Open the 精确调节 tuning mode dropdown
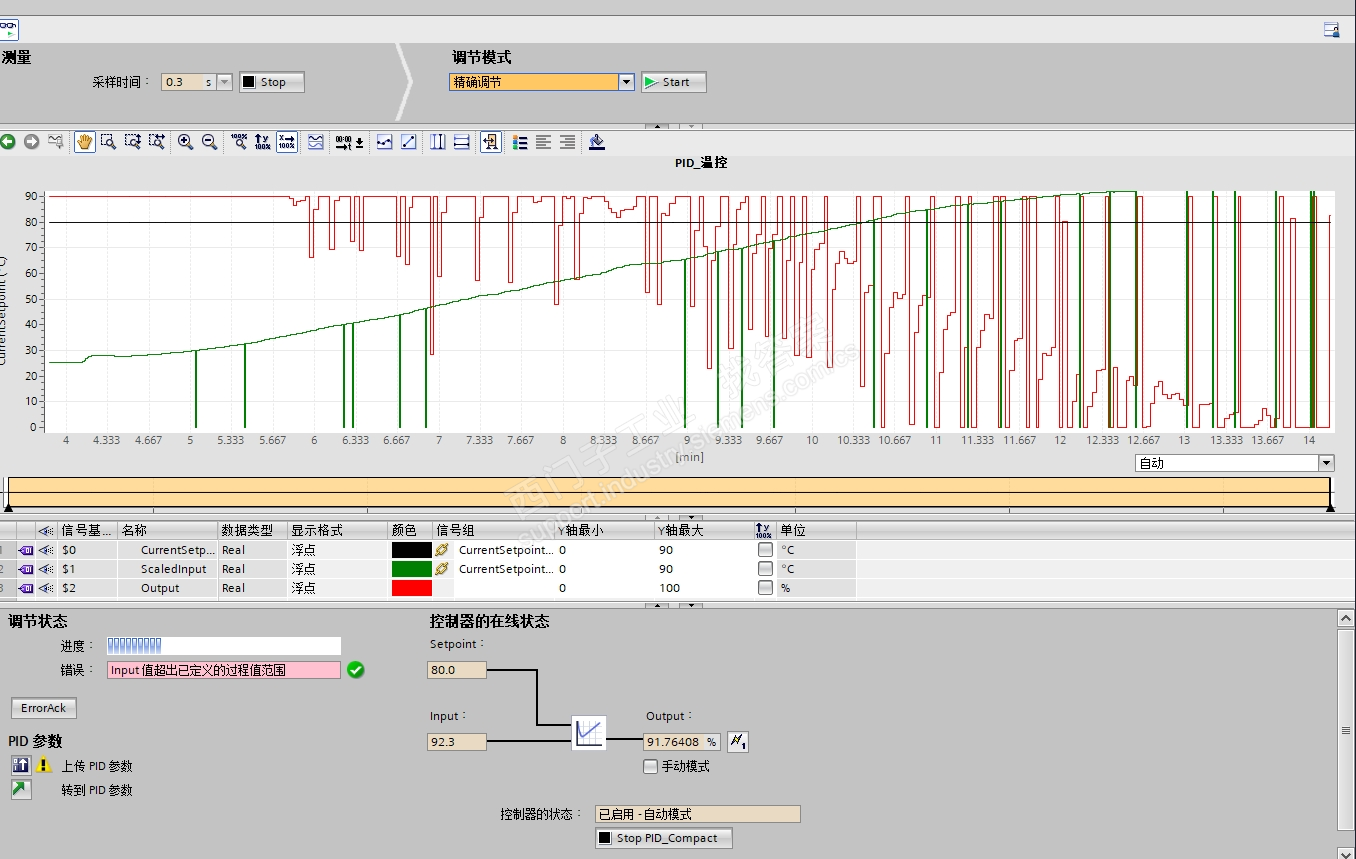1356x859 pixels. pos(626,82)
